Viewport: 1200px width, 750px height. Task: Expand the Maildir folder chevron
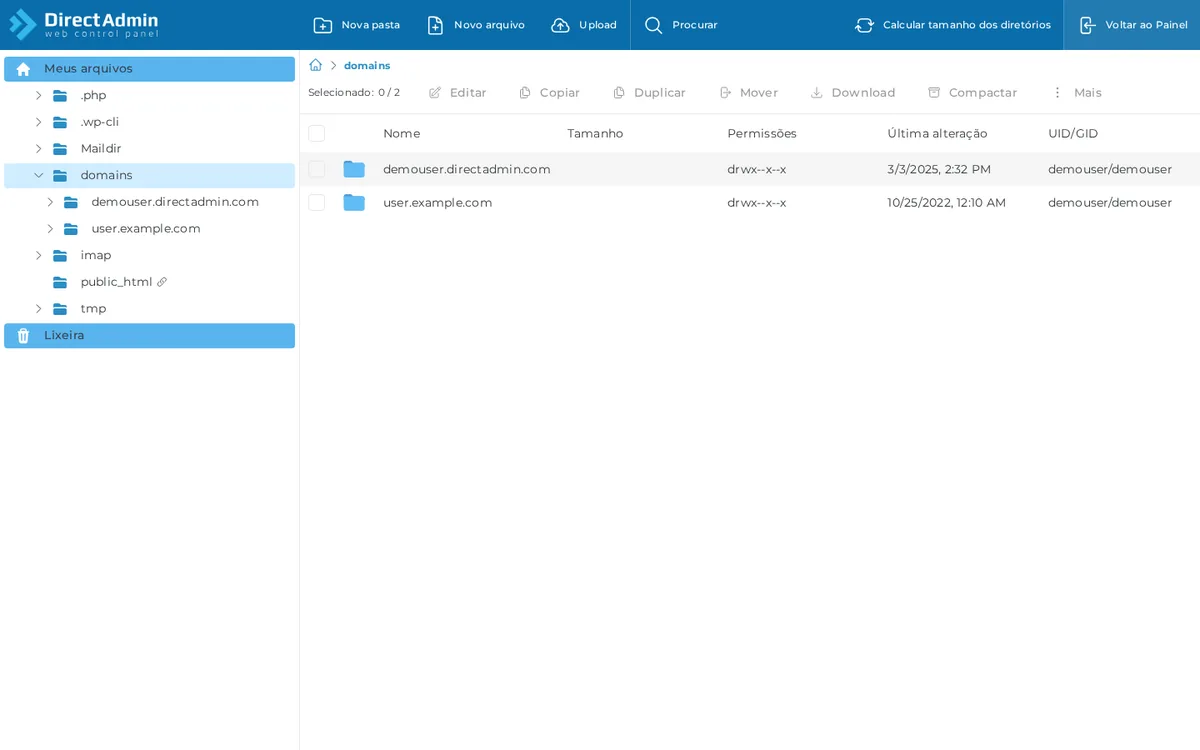click(39, 149)
